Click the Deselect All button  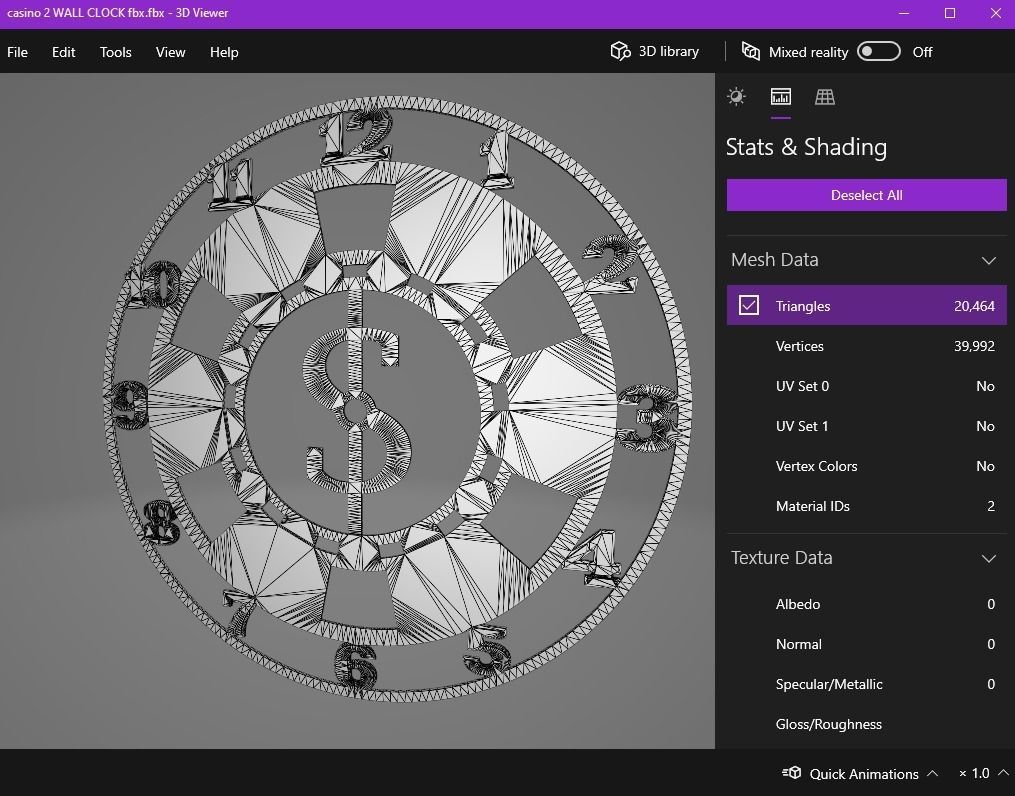pyautogui.click(x=866, y=194)
